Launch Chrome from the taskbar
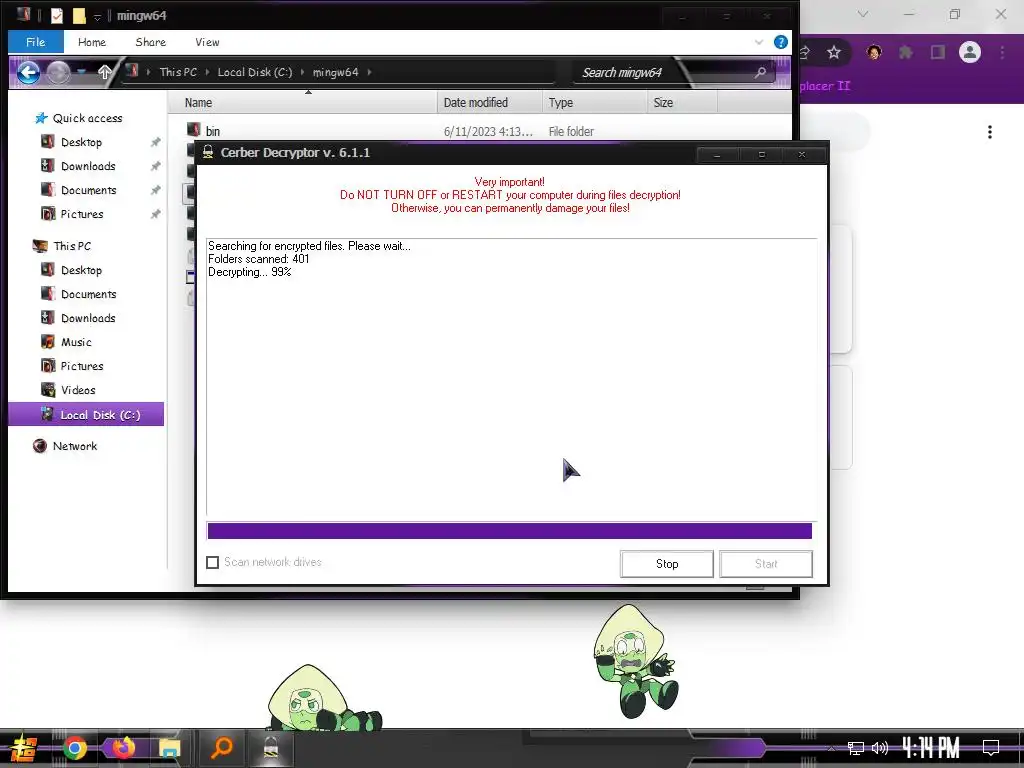1024x768 pixels. (x=74, y=748)
